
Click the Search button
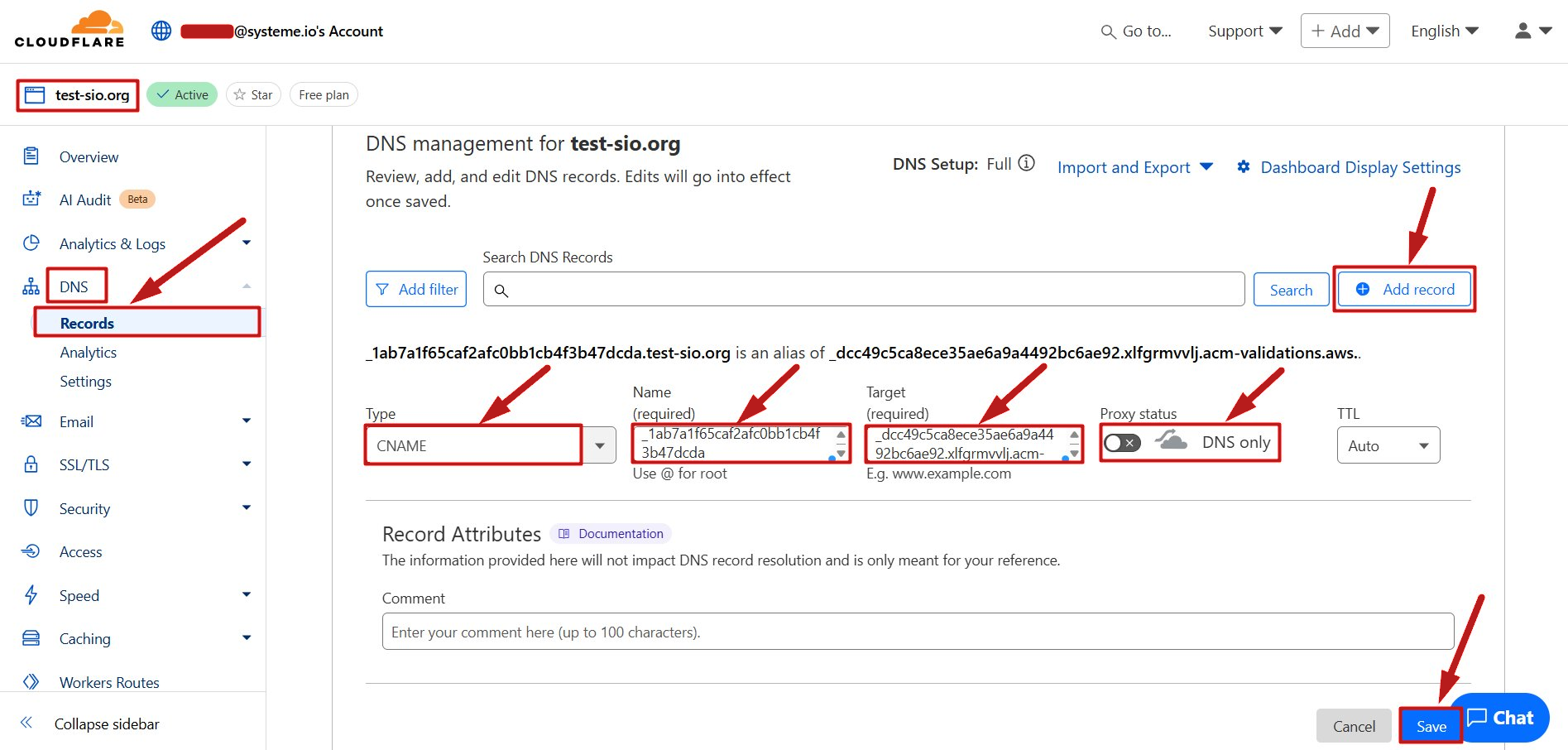tap(1291, 290)
